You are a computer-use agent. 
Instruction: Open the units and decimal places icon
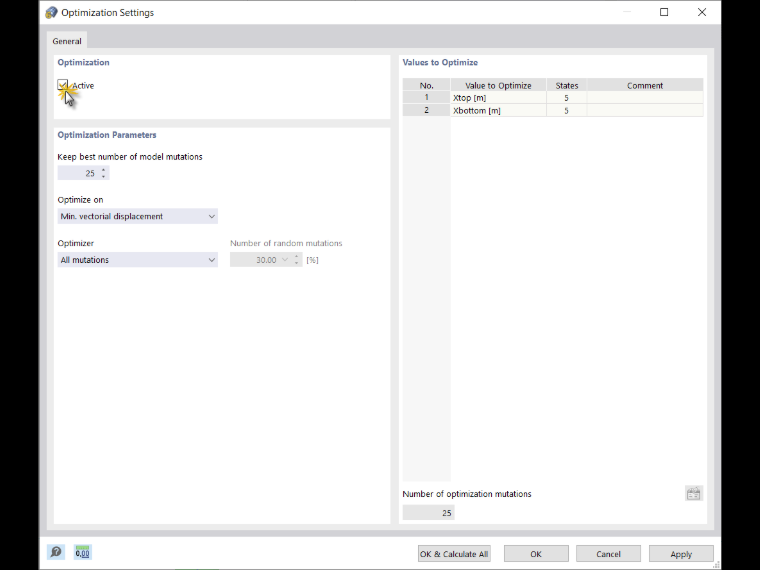(82, 552)
